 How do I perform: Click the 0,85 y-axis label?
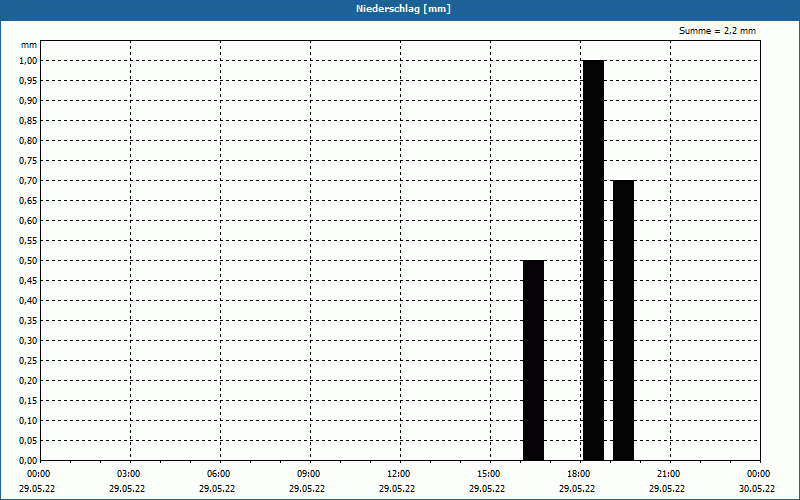pos(28,121)
